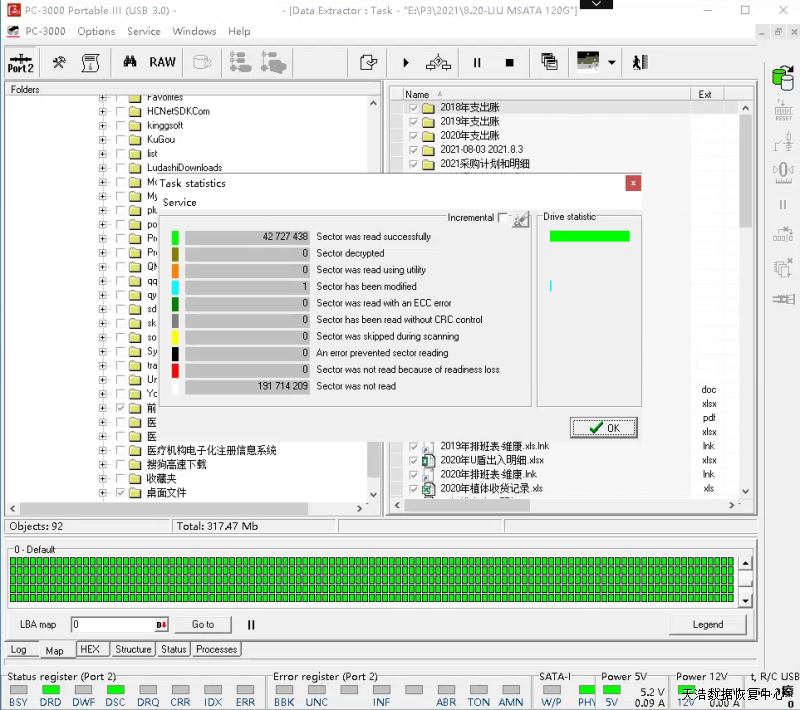
Task: Switch to the HEX tab
Action: point(89,649)
